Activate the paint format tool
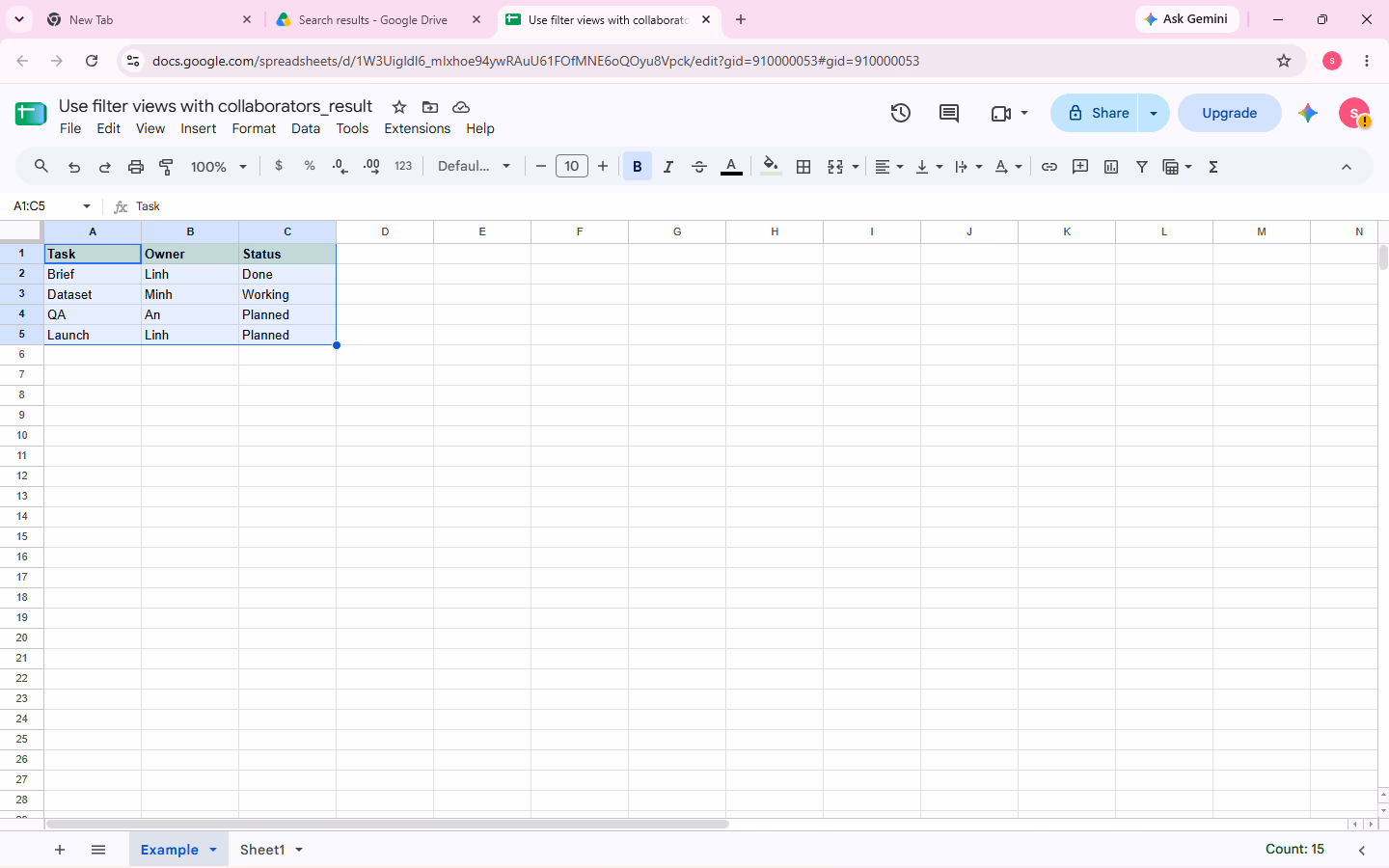Viewport: 1389px width, 868px height. [166, 167]
